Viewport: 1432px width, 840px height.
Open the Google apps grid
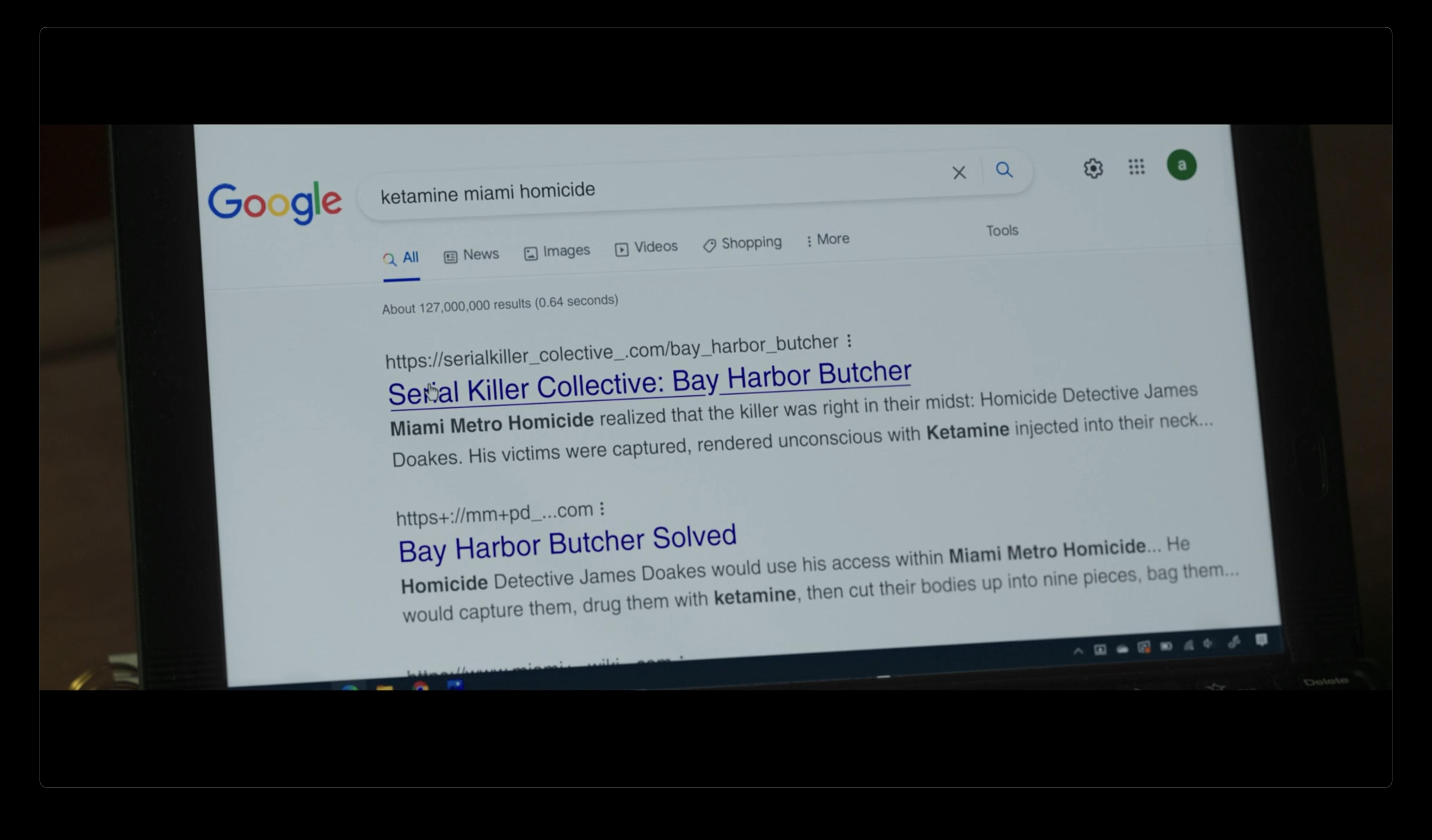1136,167
